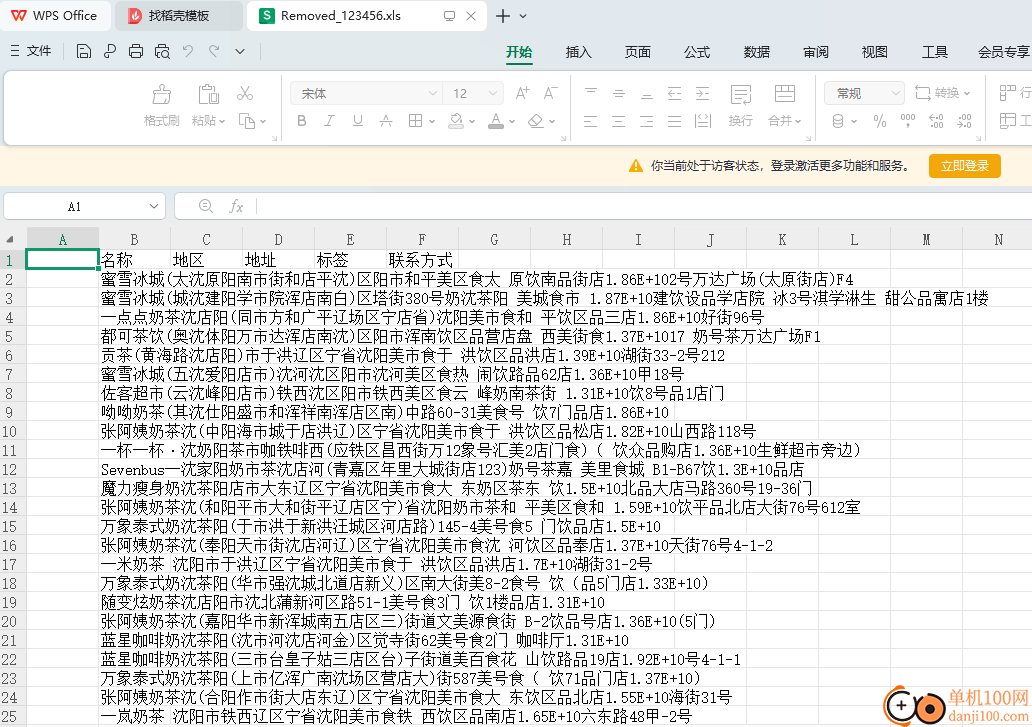Switch to the 页面 ribbon tab
This screenshot has height=727, width=1032.
[x=637, y=52]
